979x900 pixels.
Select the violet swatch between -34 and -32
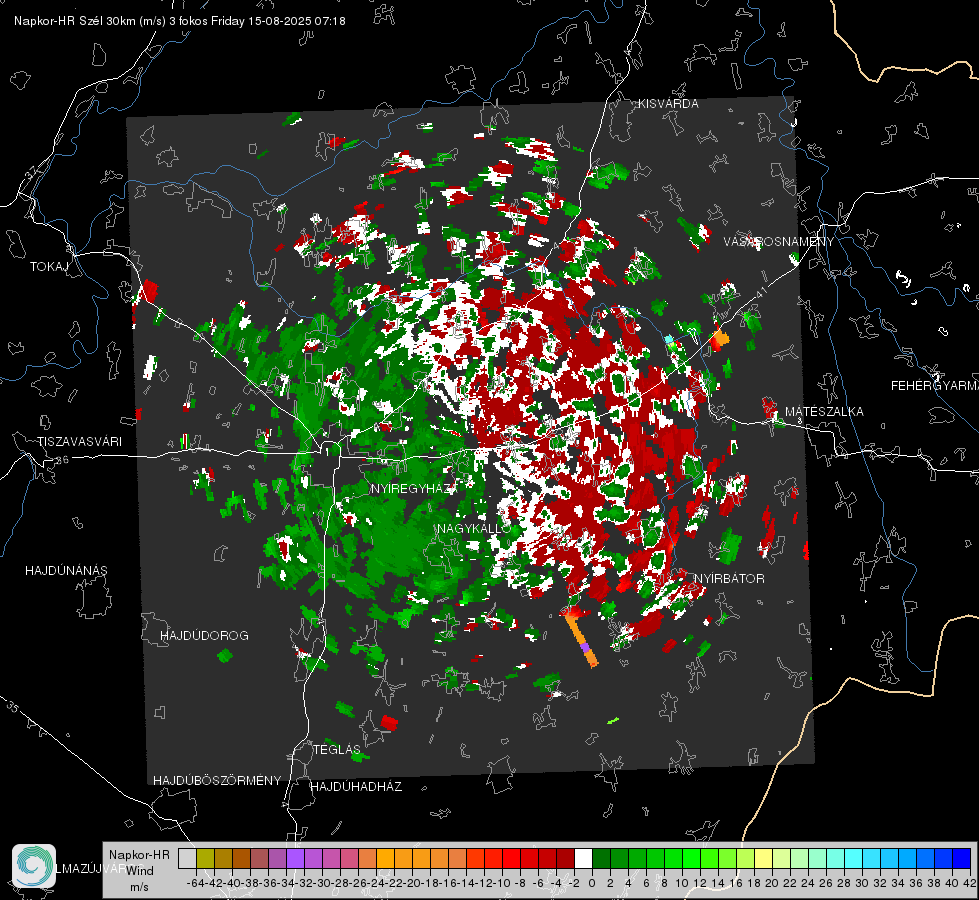point(295,859)
